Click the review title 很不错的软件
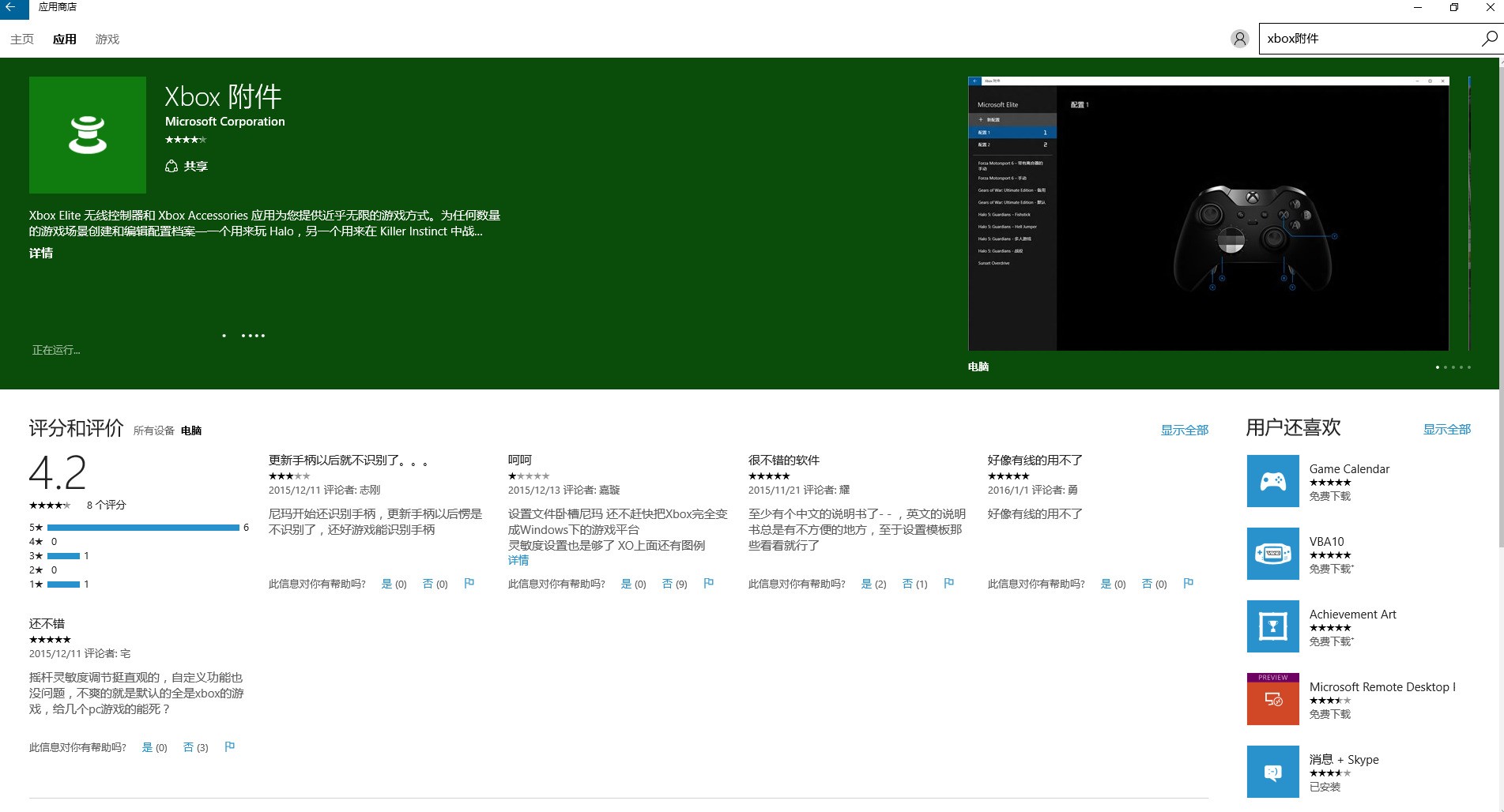This screenshot has width=1504, height=812. 783,460
